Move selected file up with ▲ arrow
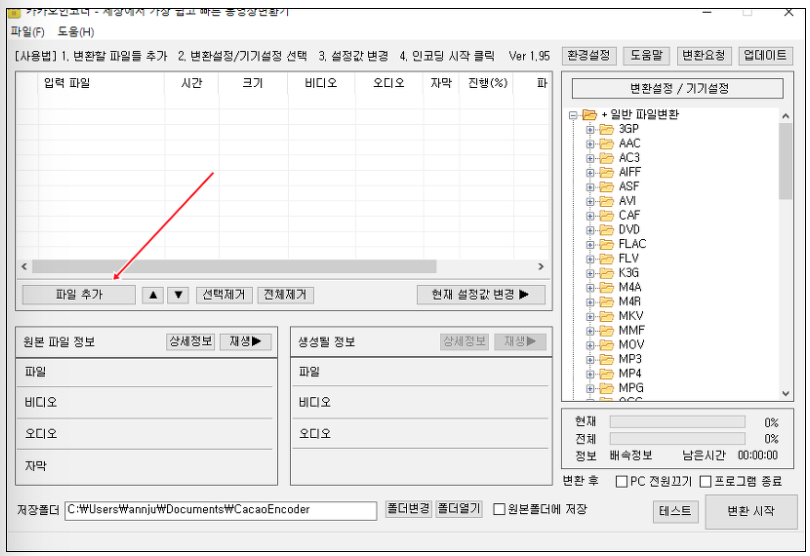The image size is (810, 556). pos(153,295)
